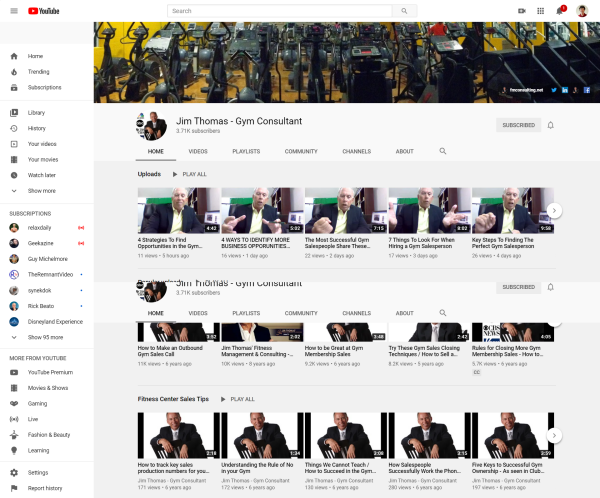Open Trending in sidebar

(x=47, y=72)
